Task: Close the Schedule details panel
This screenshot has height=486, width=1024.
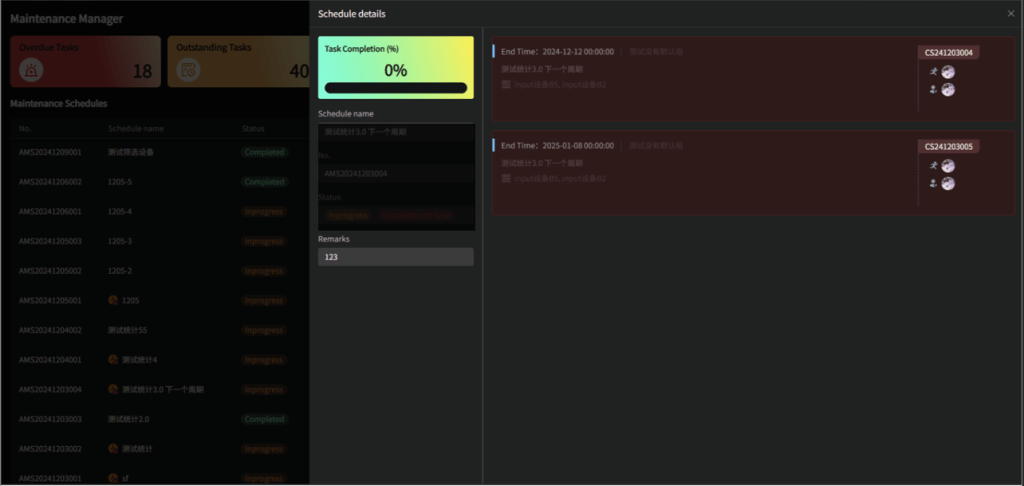Action: pos(1010,14)
